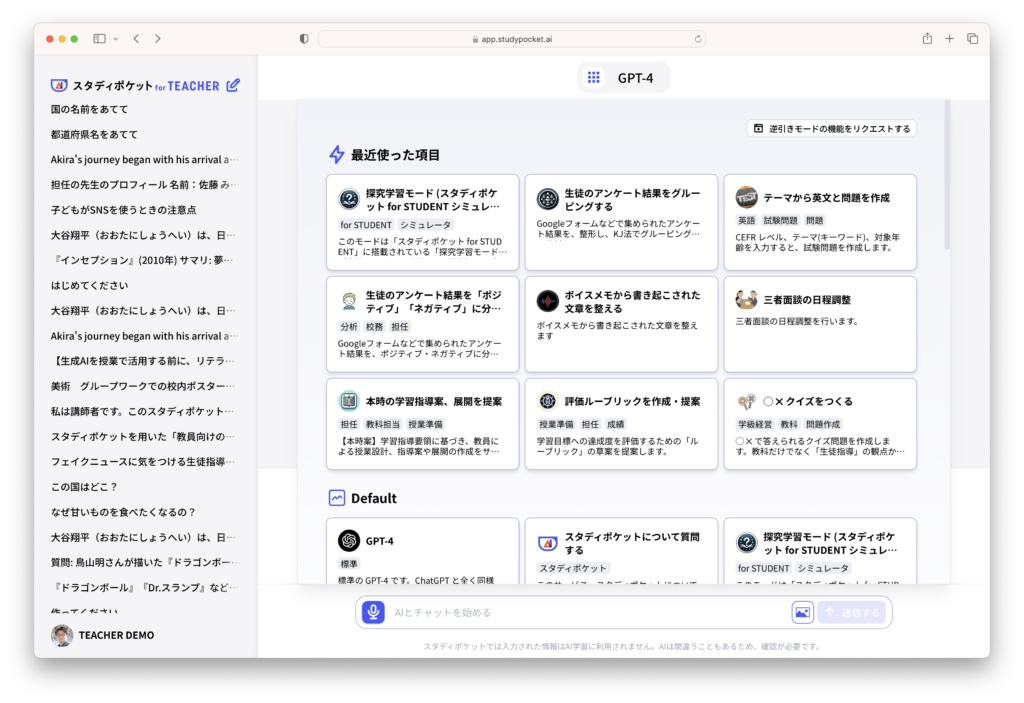
Task: Click the Safari sidebar toggle icon
Action: point(99,39)
